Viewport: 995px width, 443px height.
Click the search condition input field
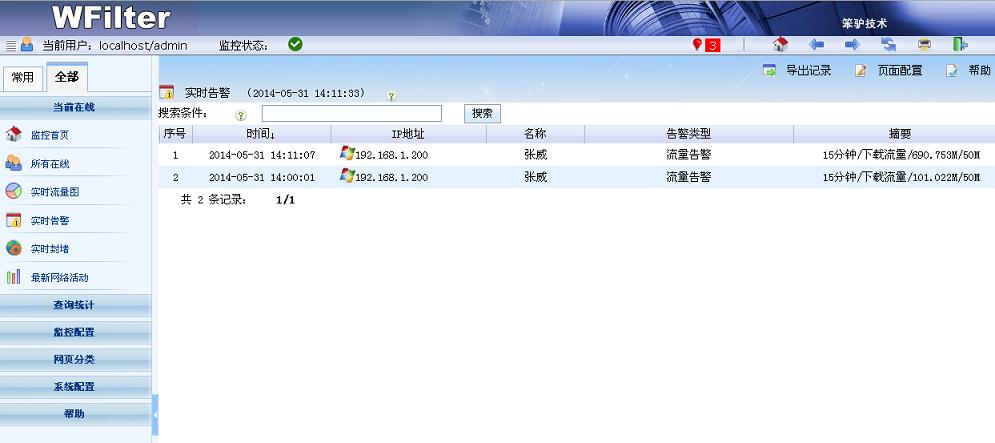tap(351, 114)
